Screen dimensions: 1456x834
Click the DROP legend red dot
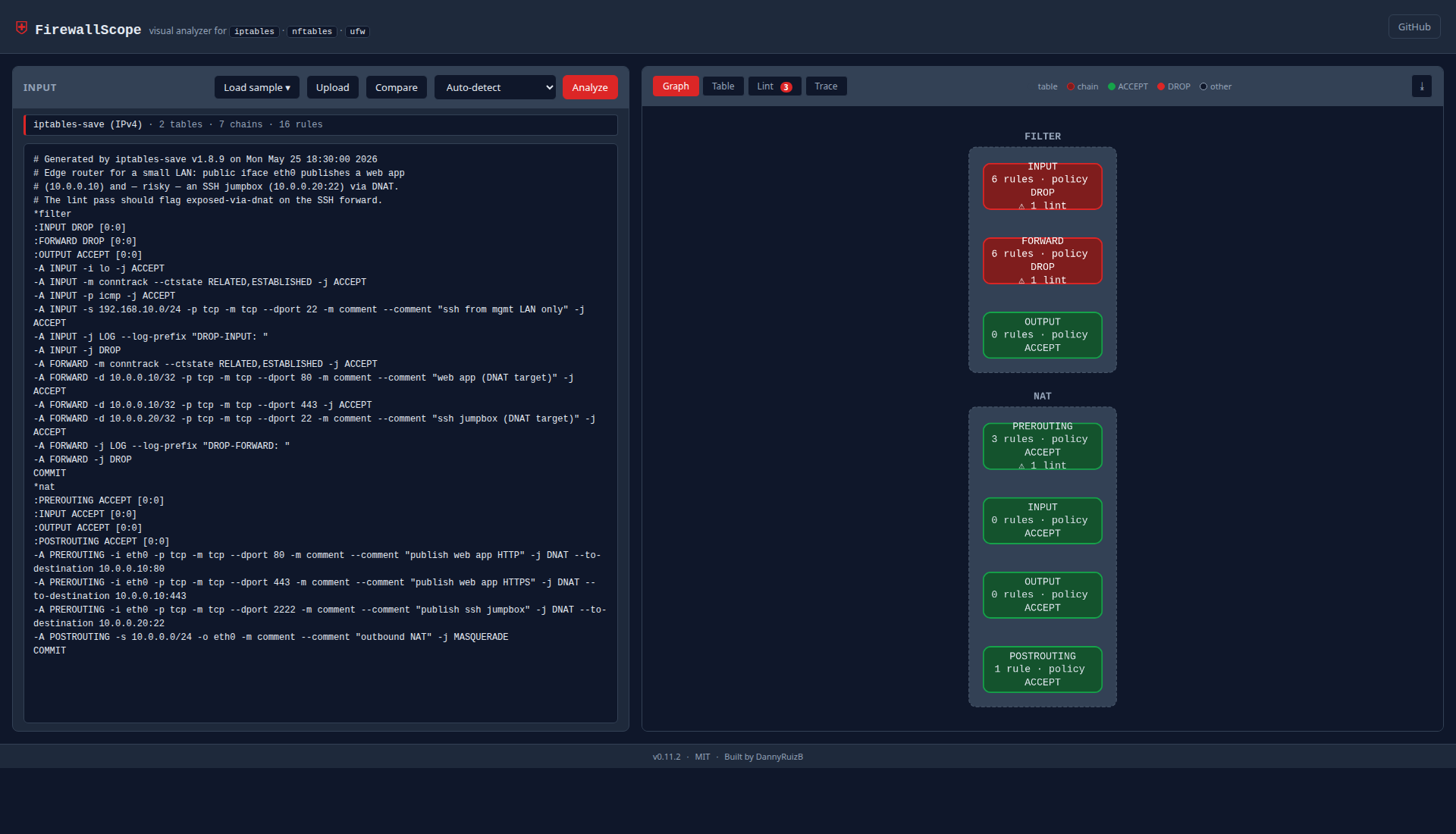point(1161,86)
